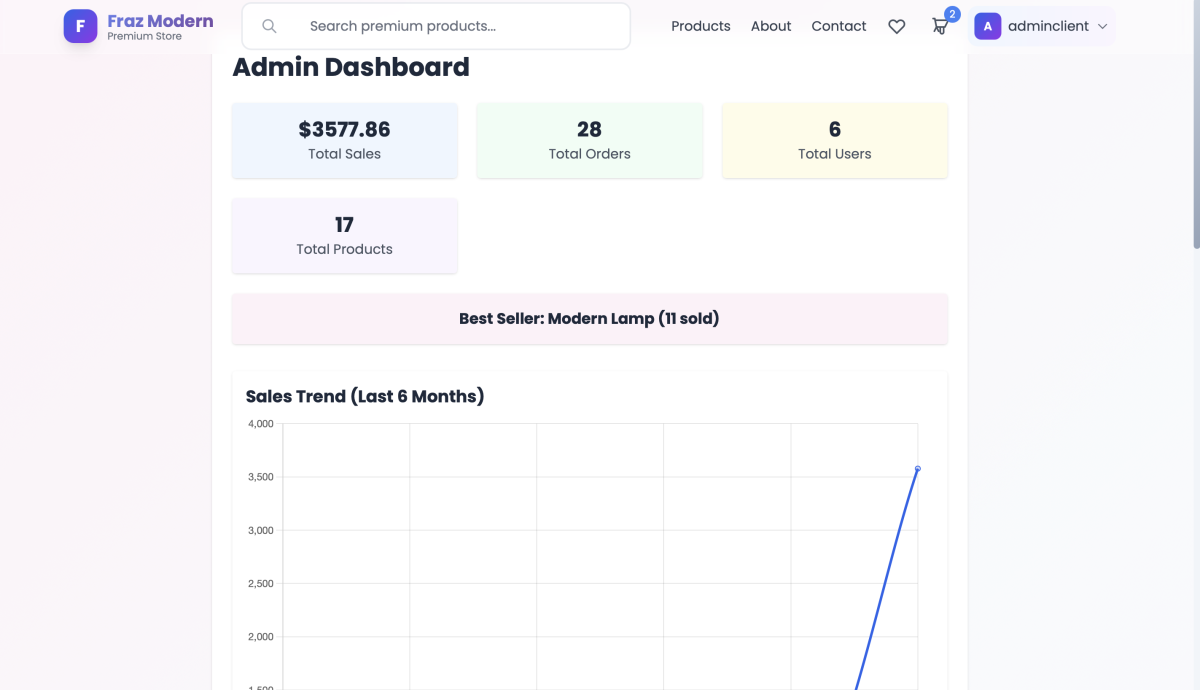Click the Sales Trend chart title
1200x690 pixels.
click(365, 397)
